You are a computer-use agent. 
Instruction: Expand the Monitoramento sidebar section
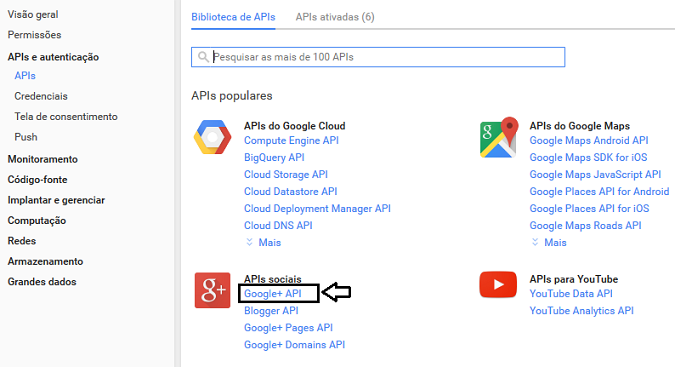tap(43, 159)
